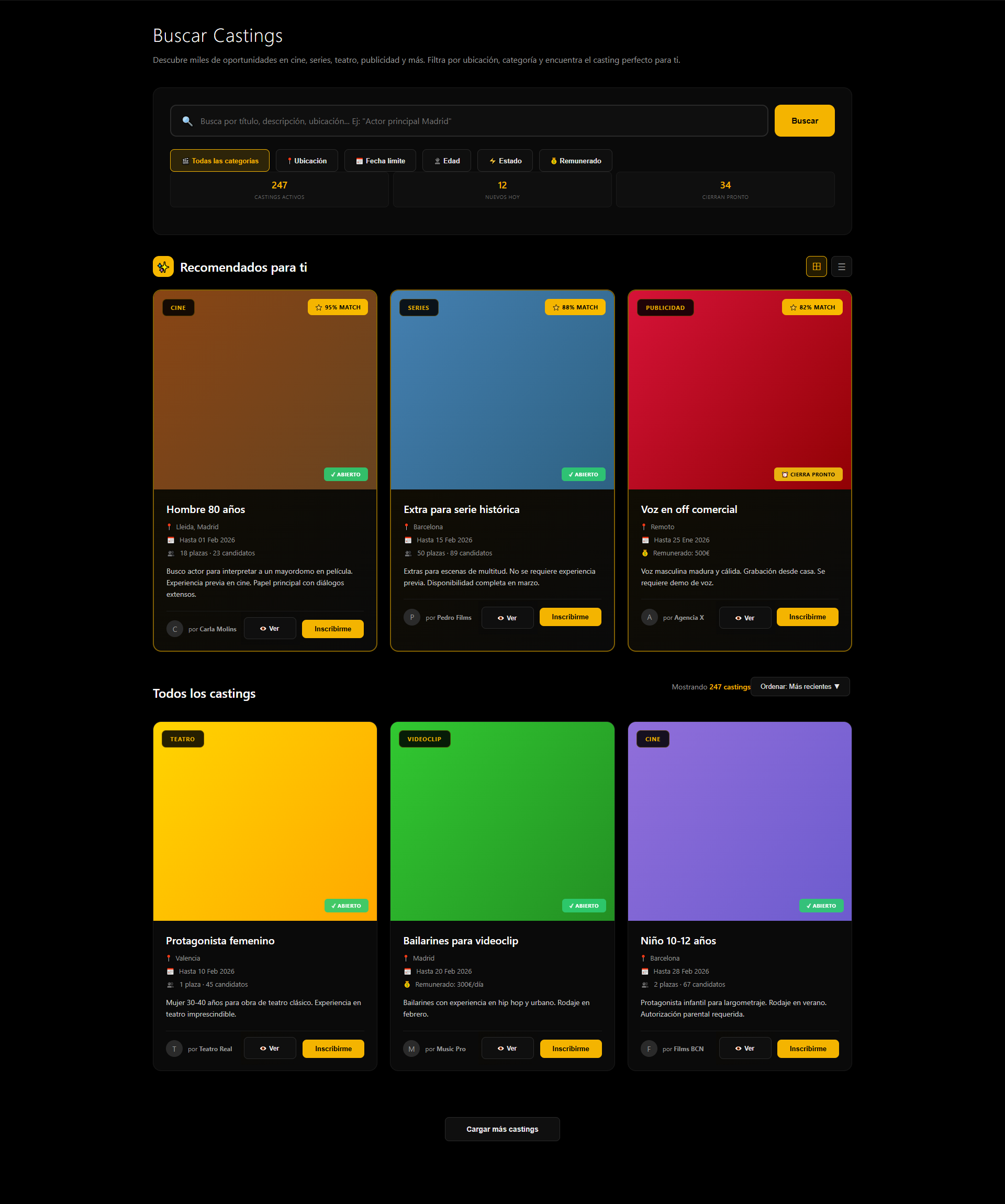The image size is (1005, 1204).
Task: Open Ordenar Más recientes dropdown
Action: point(800,686)
